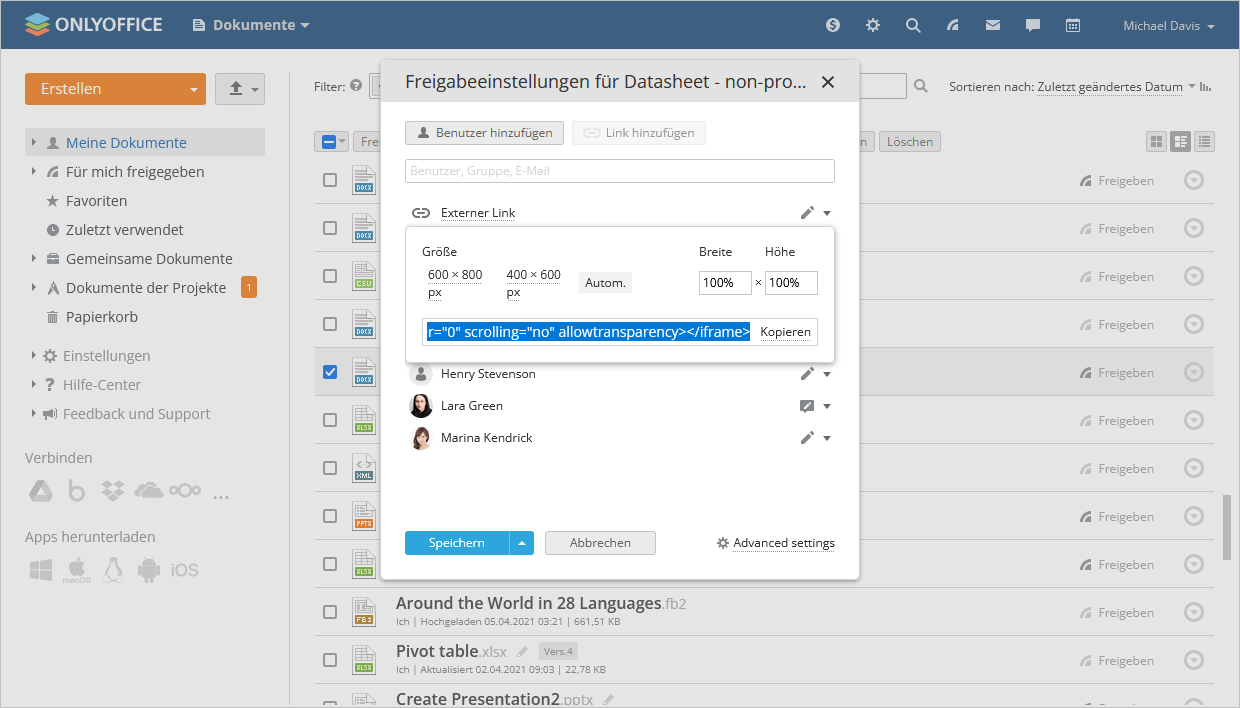
Task: Click pencil access icon for Externer Link
Action: tap(808, 213)
